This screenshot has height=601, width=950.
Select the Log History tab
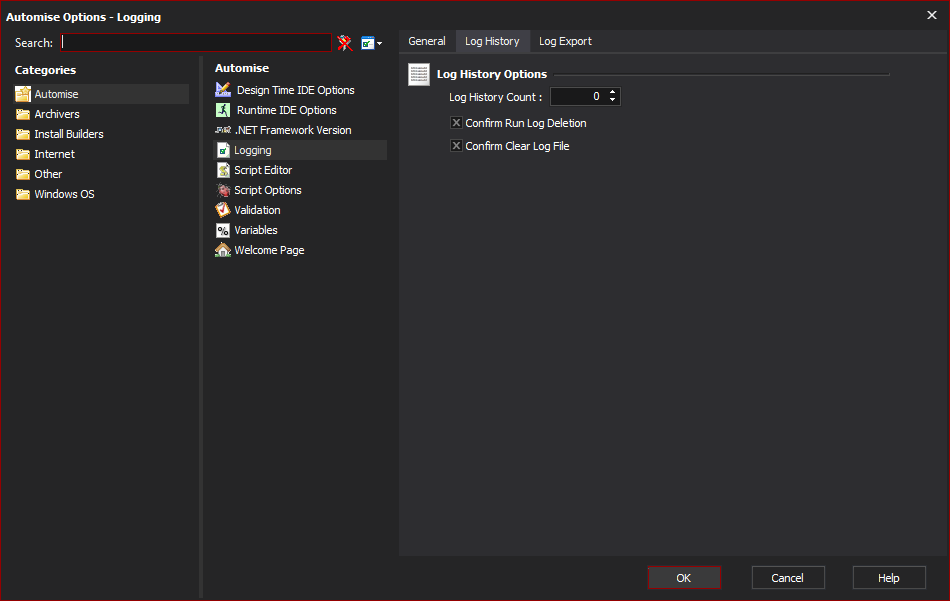coord(492,41)
